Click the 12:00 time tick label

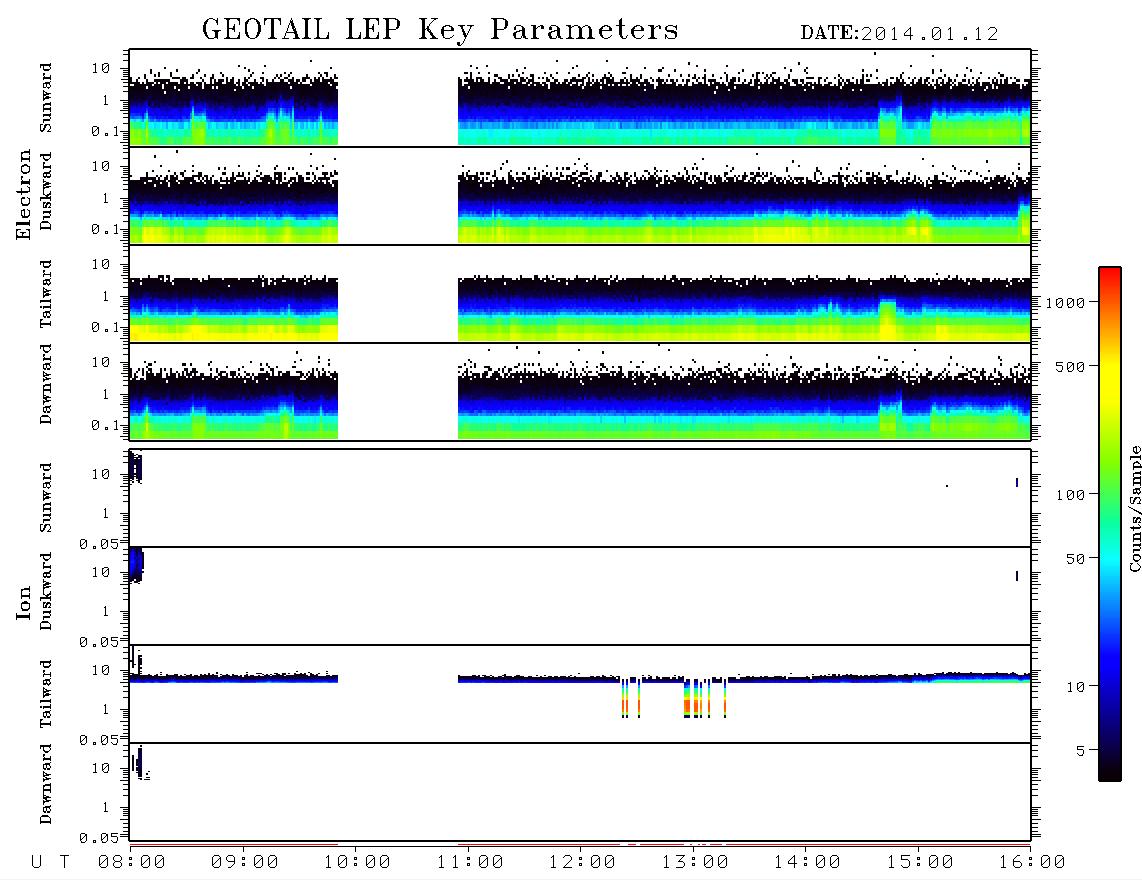(x=582, y=863)
